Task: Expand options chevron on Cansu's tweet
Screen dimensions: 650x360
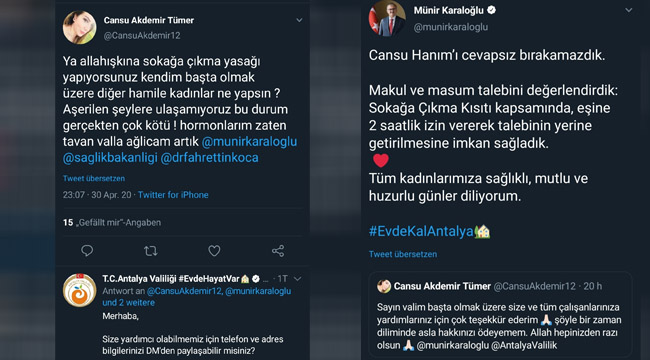Action: pos(299,20)
